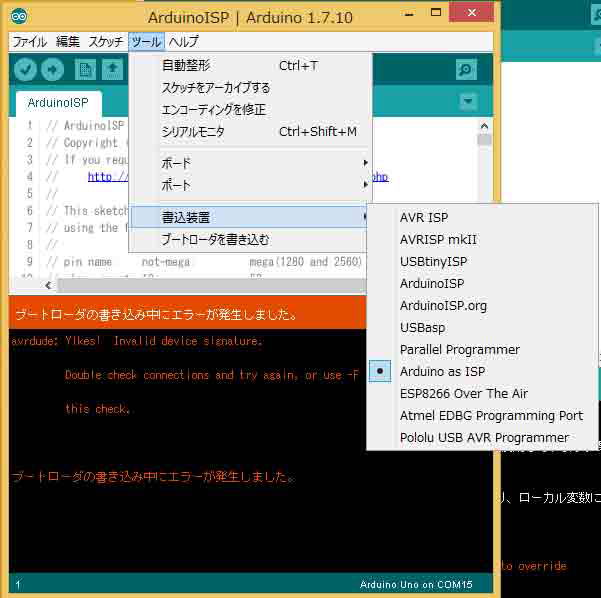Select AVRISP mkII programmer
The width and height of the screenshot is (601, 598).
coord(482,240)
